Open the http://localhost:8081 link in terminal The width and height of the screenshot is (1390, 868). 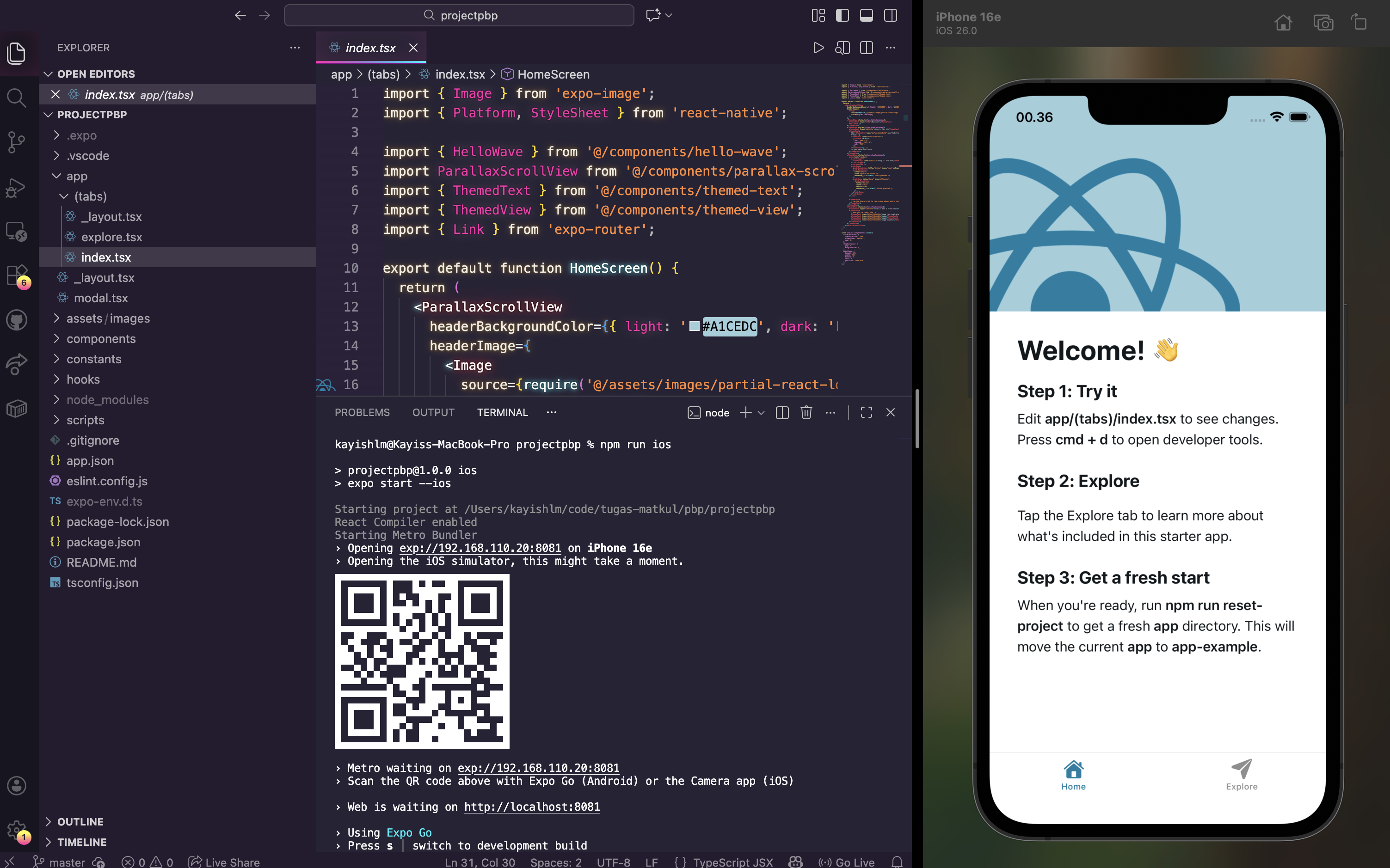[x=531, y=807]
